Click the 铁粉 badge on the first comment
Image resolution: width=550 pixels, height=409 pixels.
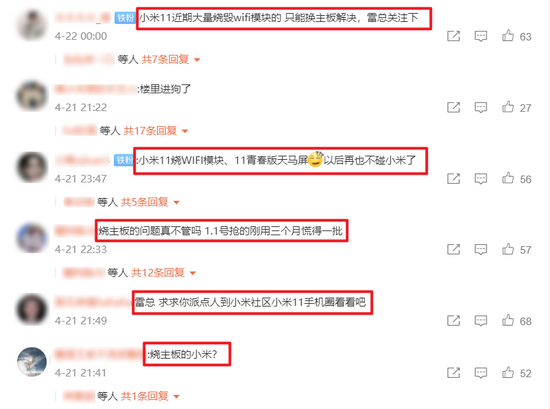[125, 18]
